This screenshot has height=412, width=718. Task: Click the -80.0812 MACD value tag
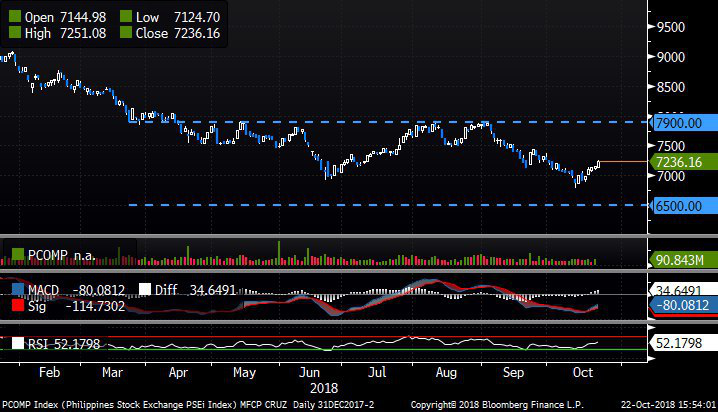click(680, 307)
